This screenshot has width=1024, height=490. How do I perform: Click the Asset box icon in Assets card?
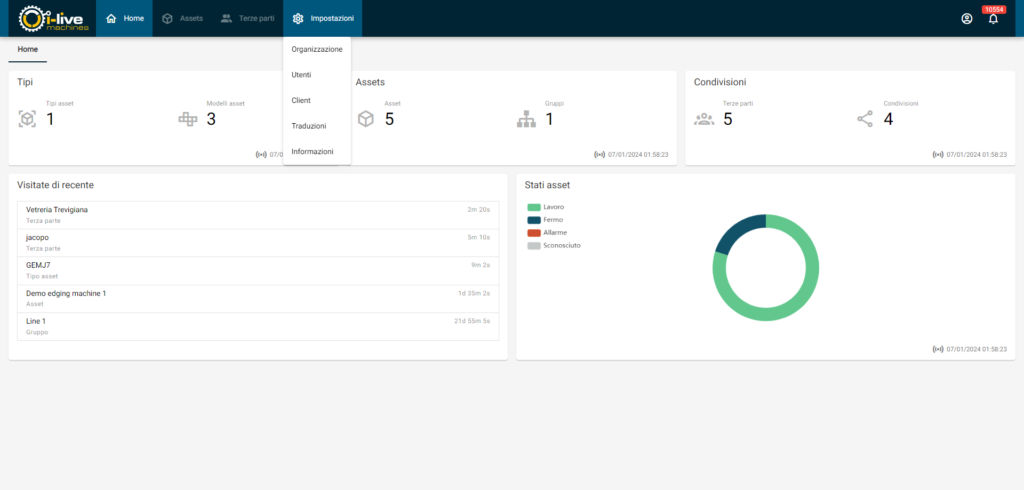(x=366, y=119)
